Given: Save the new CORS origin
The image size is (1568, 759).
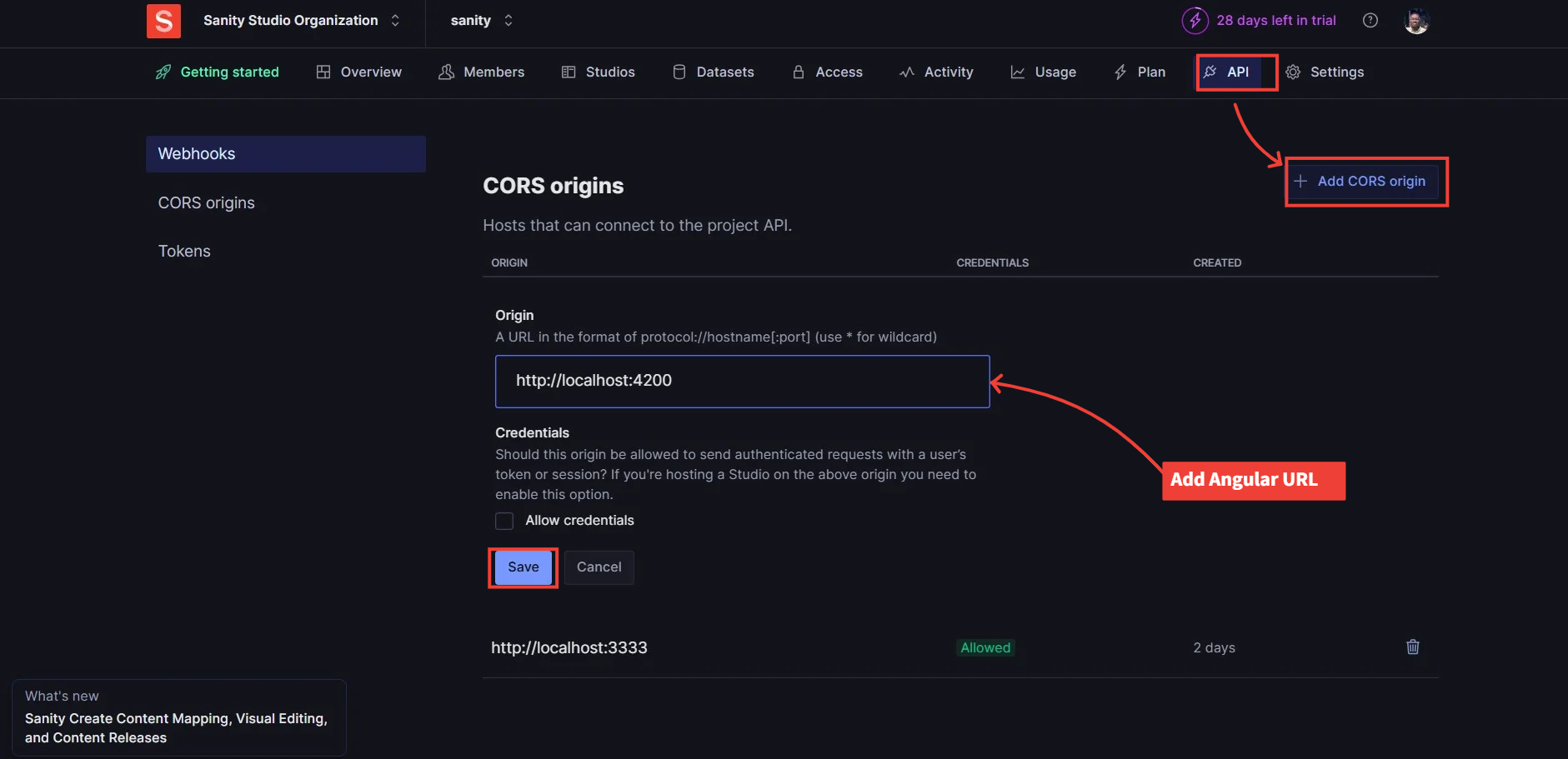Looking at the screenshot, I should point(523,567).
